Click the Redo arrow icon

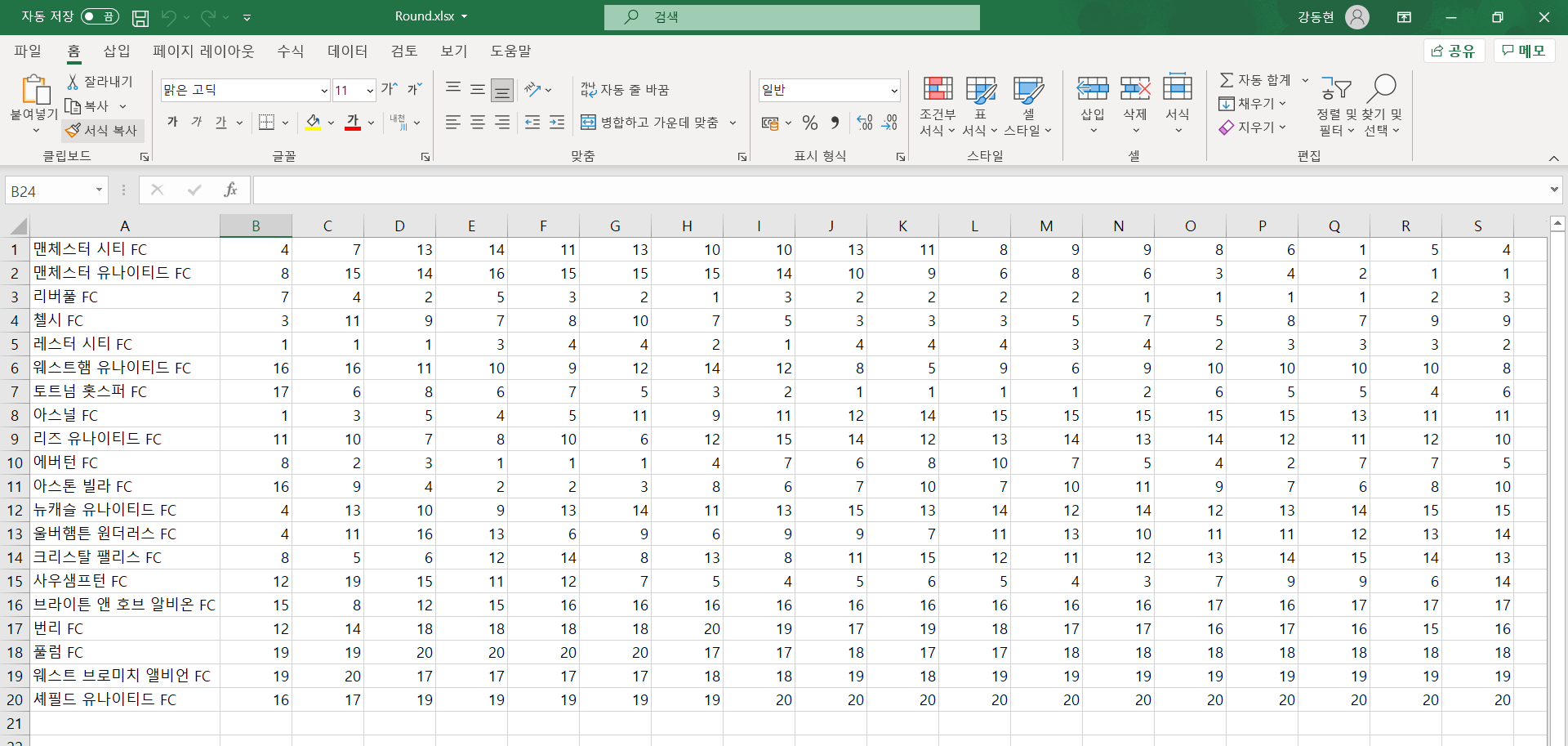[208, 17]
